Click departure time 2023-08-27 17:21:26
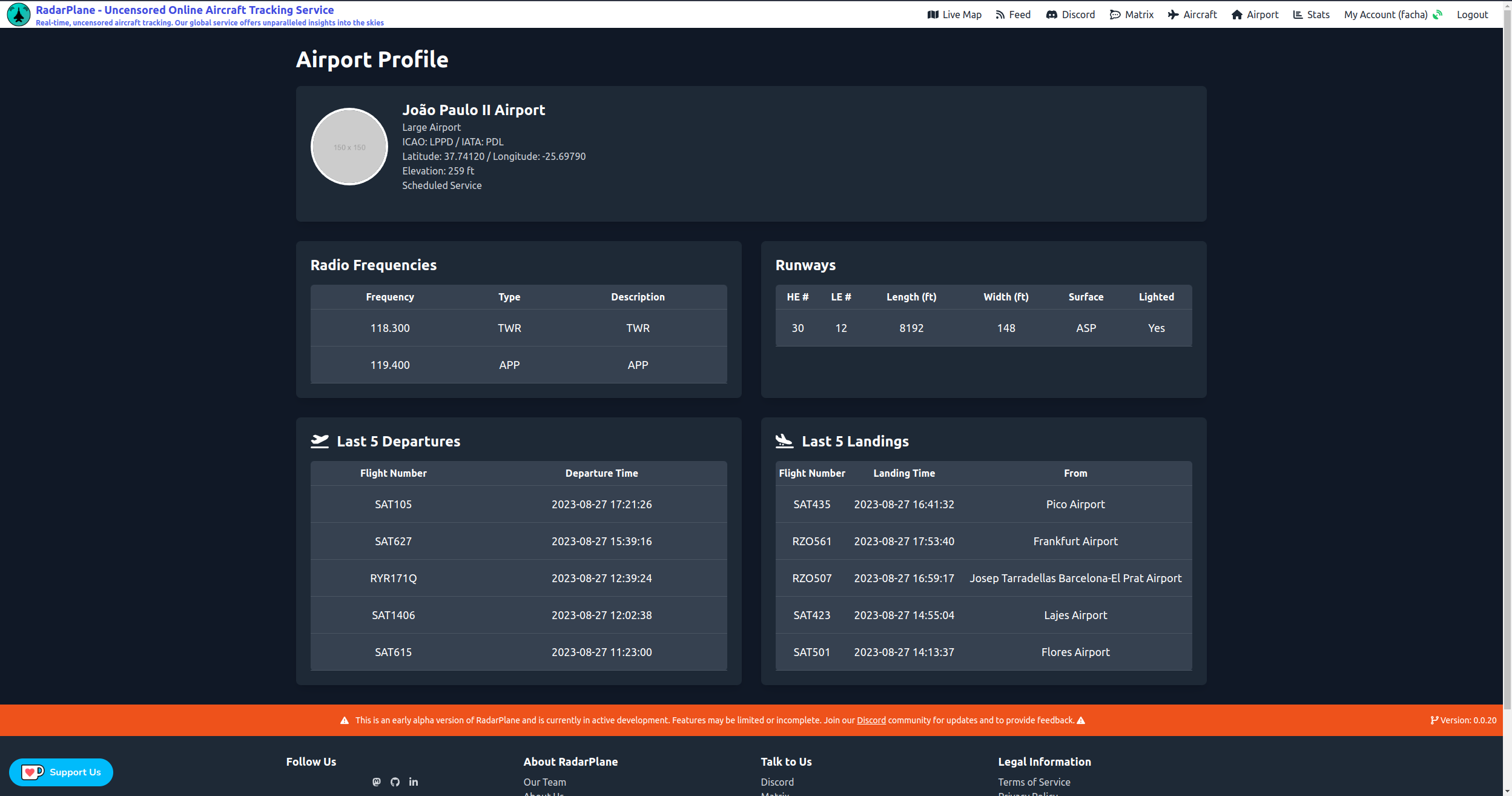Viewport: 1512px width, 796px height. (602, 504)
